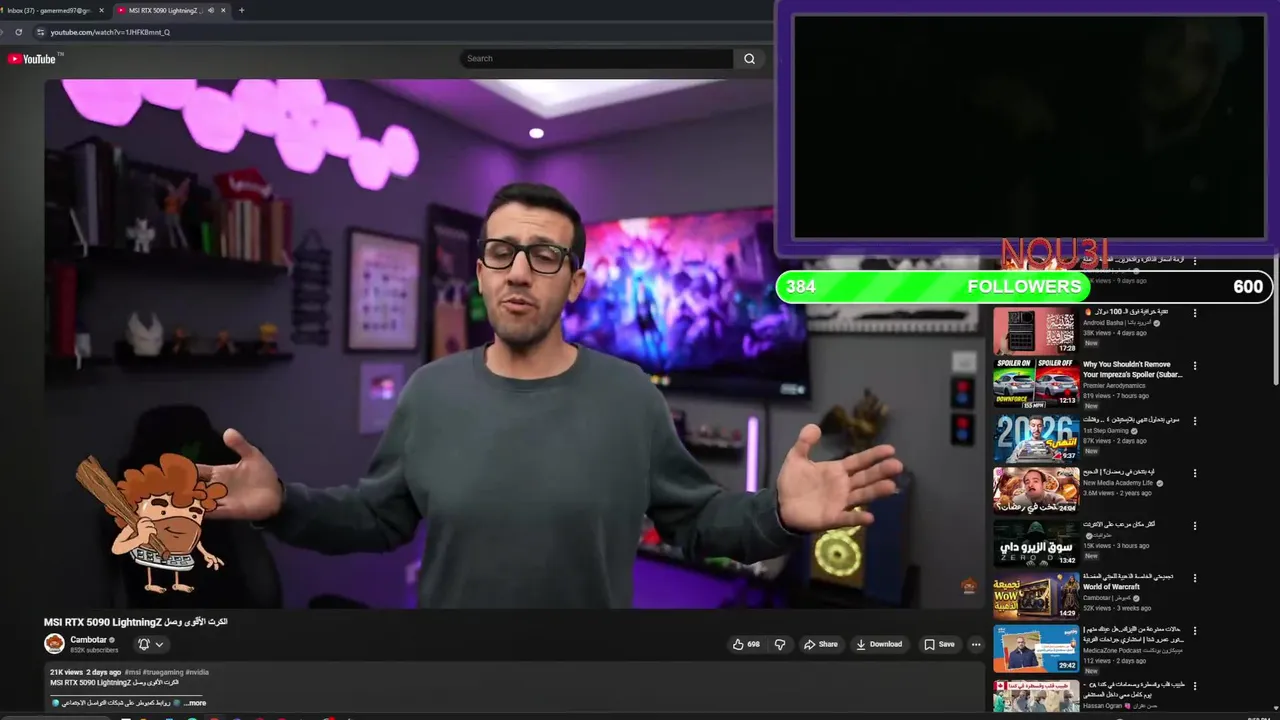Open options menu for MedicaZone Podcast video
The image size is (1280, 720).
point(1194,632)
